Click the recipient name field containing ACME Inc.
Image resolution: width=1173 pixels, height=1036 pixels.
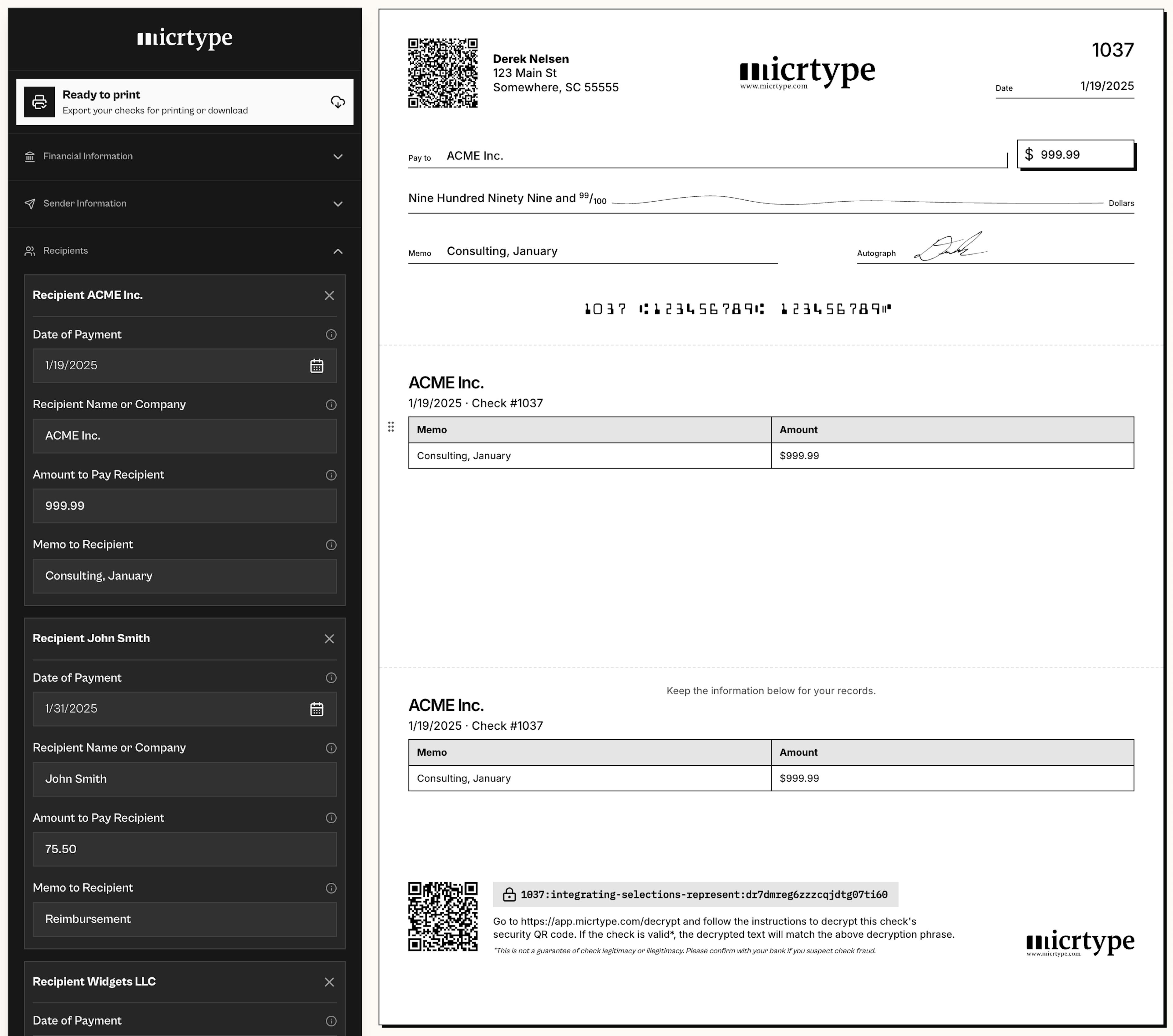pyautogui.click(x=185, y=436)
